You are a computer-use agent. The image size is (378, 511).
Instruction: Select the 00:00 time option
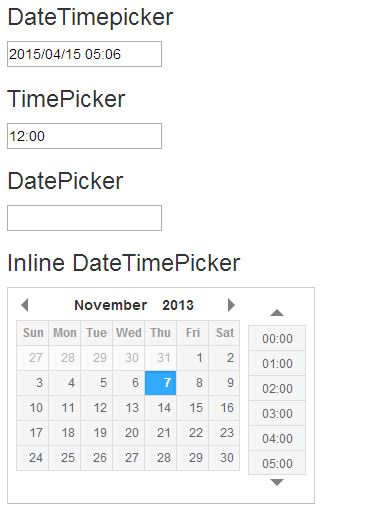pos(277,338)
